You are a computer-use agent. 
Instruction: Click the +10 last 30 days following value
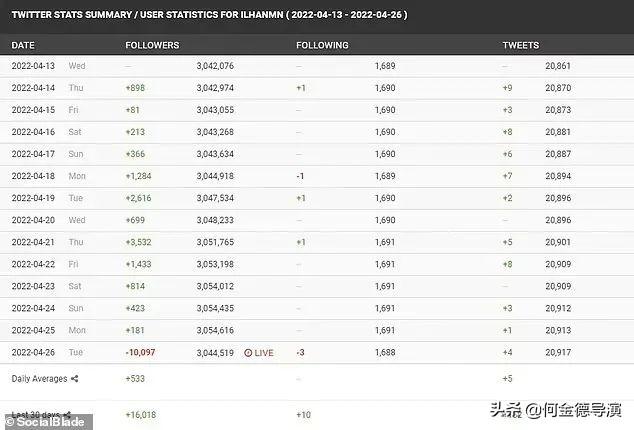pos(303,415)
